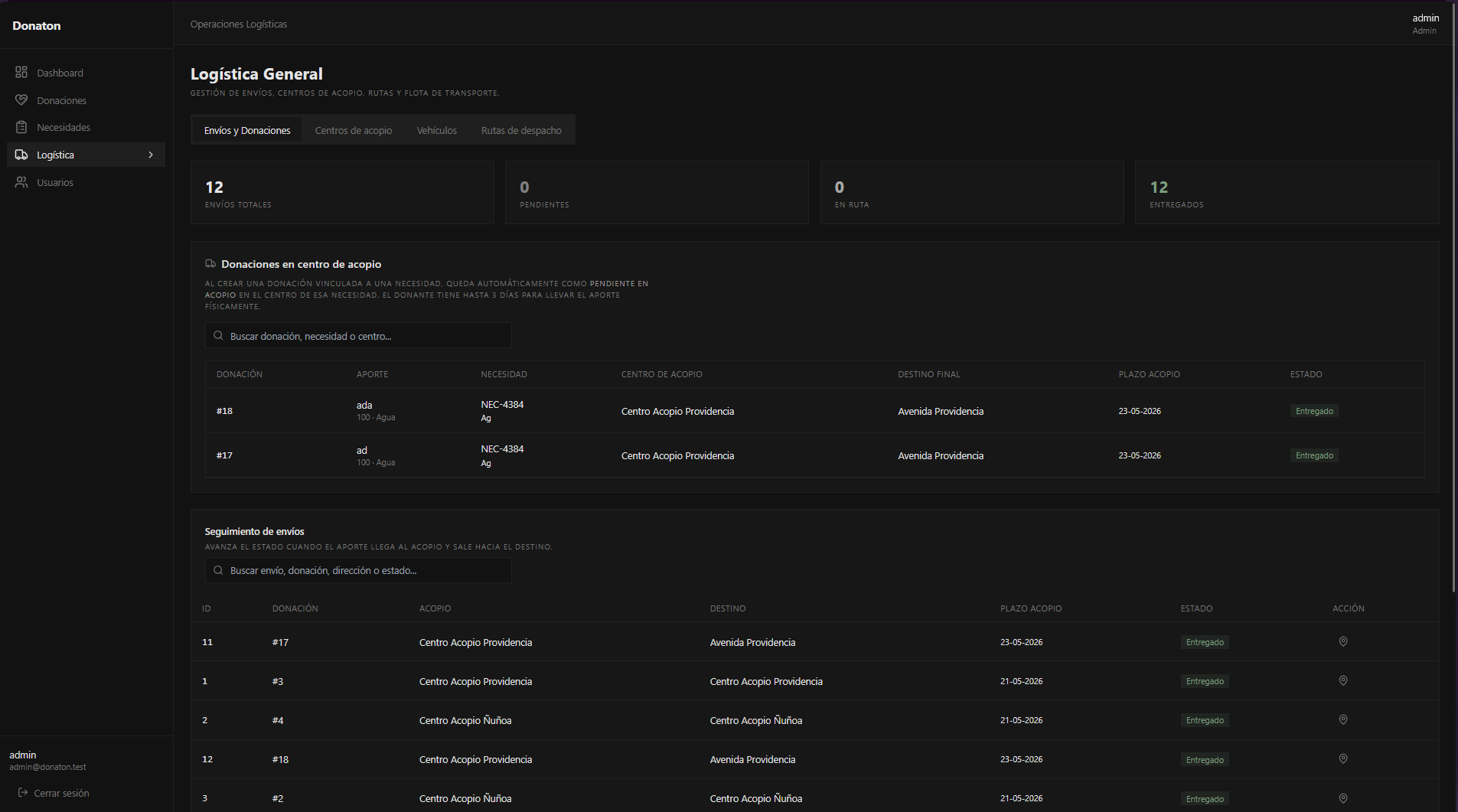This screenshot has width=1458, height=812.
Task: Click the CENTRO DE ACOPIO column header
Action: [x=662, y=374]
